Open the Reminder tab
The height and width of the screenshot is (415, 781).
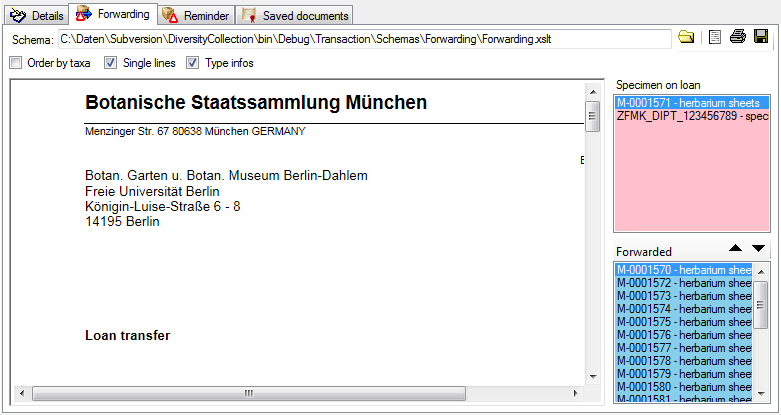(196, 15)
